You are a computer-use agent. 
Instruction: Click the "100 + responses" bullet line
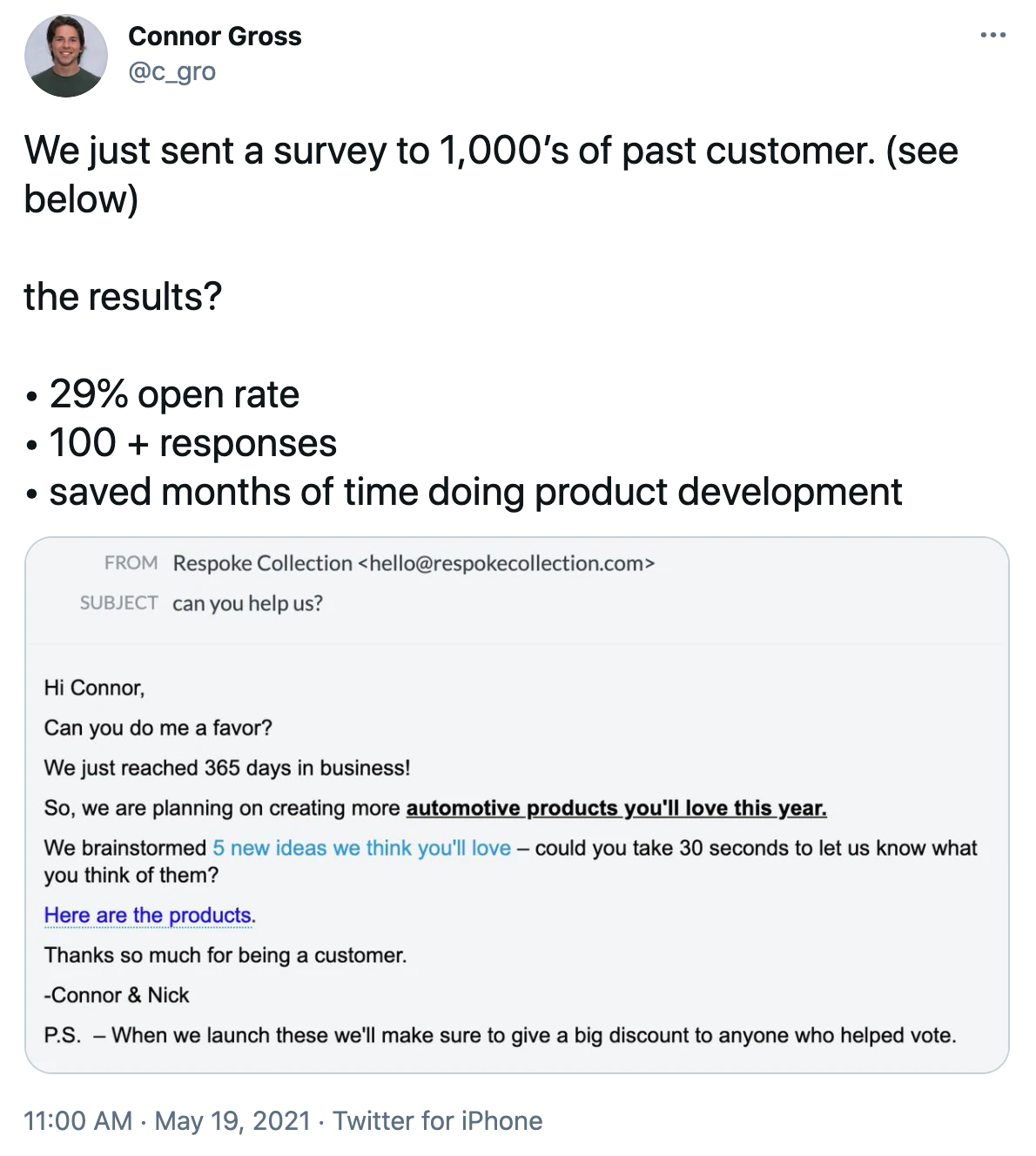tap(192, 443)
